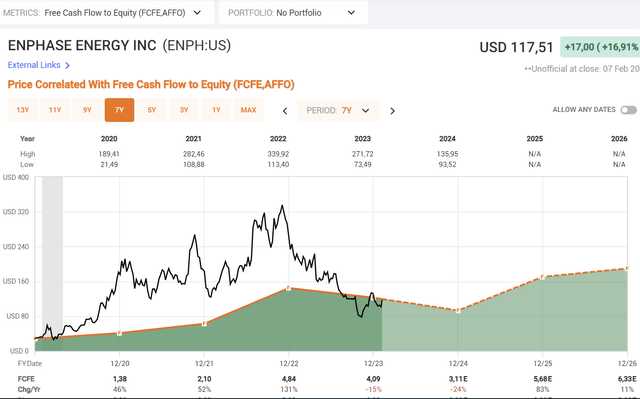Click the +17,00 price change badge

coord(600,47)
